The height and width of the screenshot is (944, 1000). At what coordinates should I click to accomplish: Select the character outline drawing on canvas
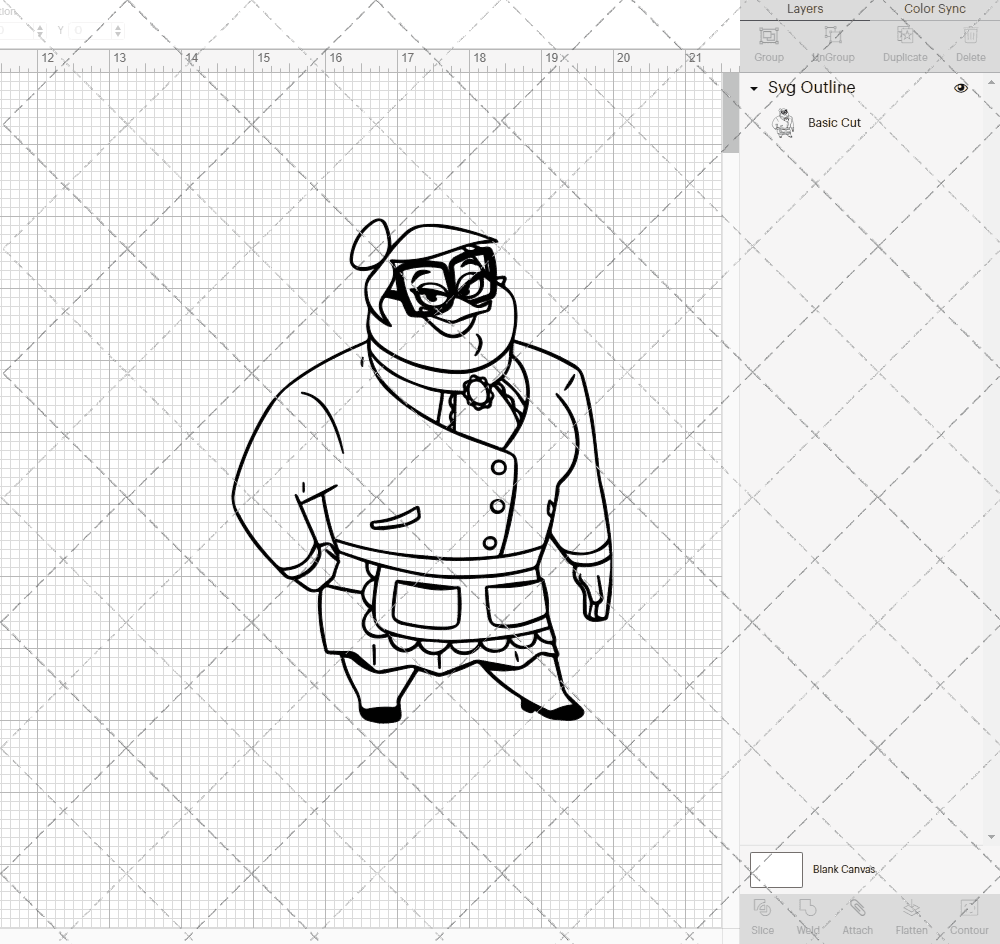pyautogui.click(x=422, y=471)
